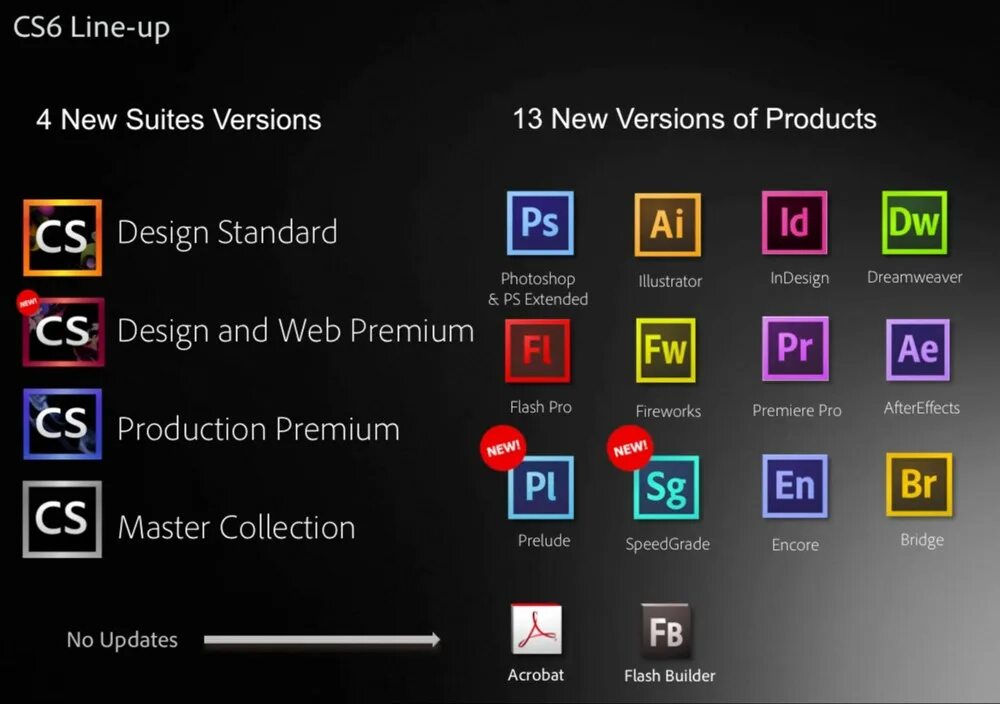The height and width of the screenshot is (704, 1000).
Task: Click the Encore En icon
Action: click(x=795, y=485)
